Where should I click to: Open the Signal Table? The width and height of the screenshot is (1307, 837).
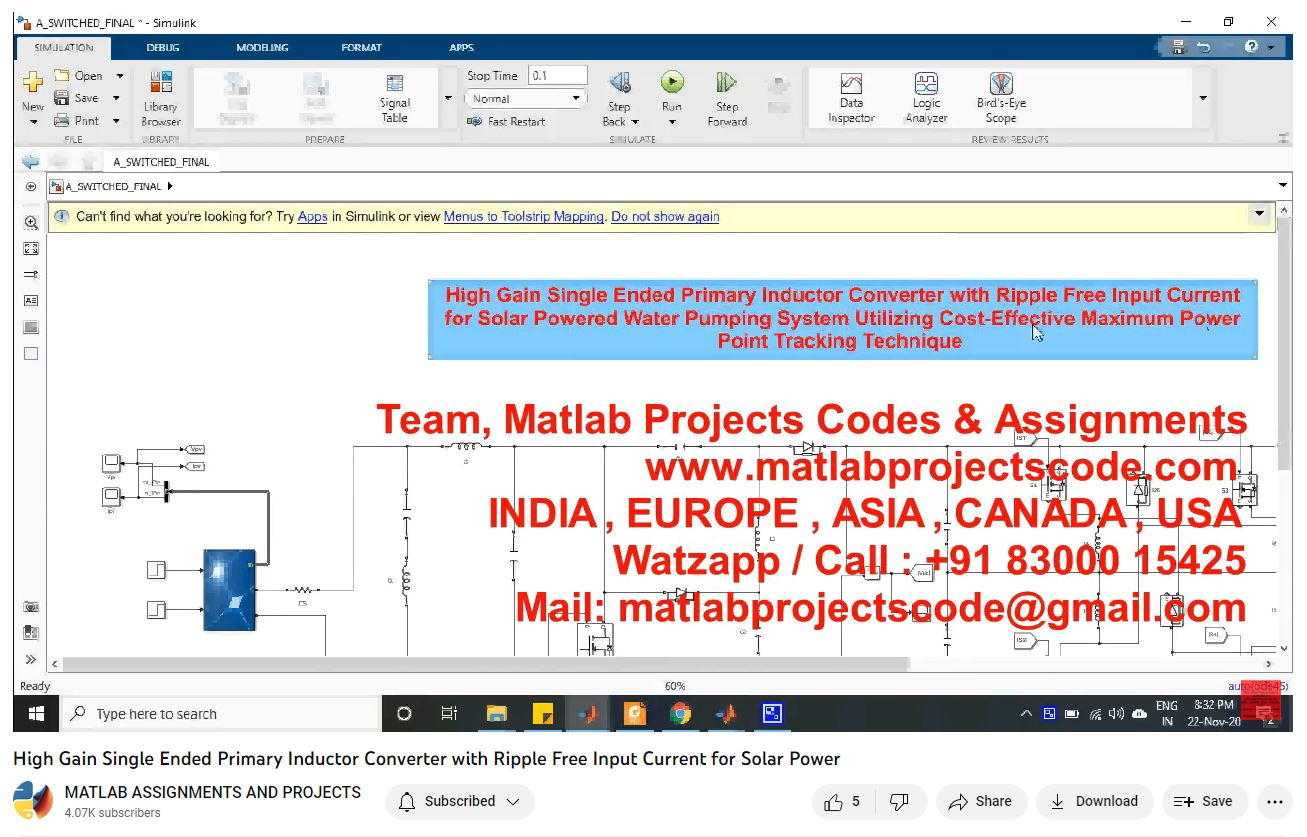(395, 97)
